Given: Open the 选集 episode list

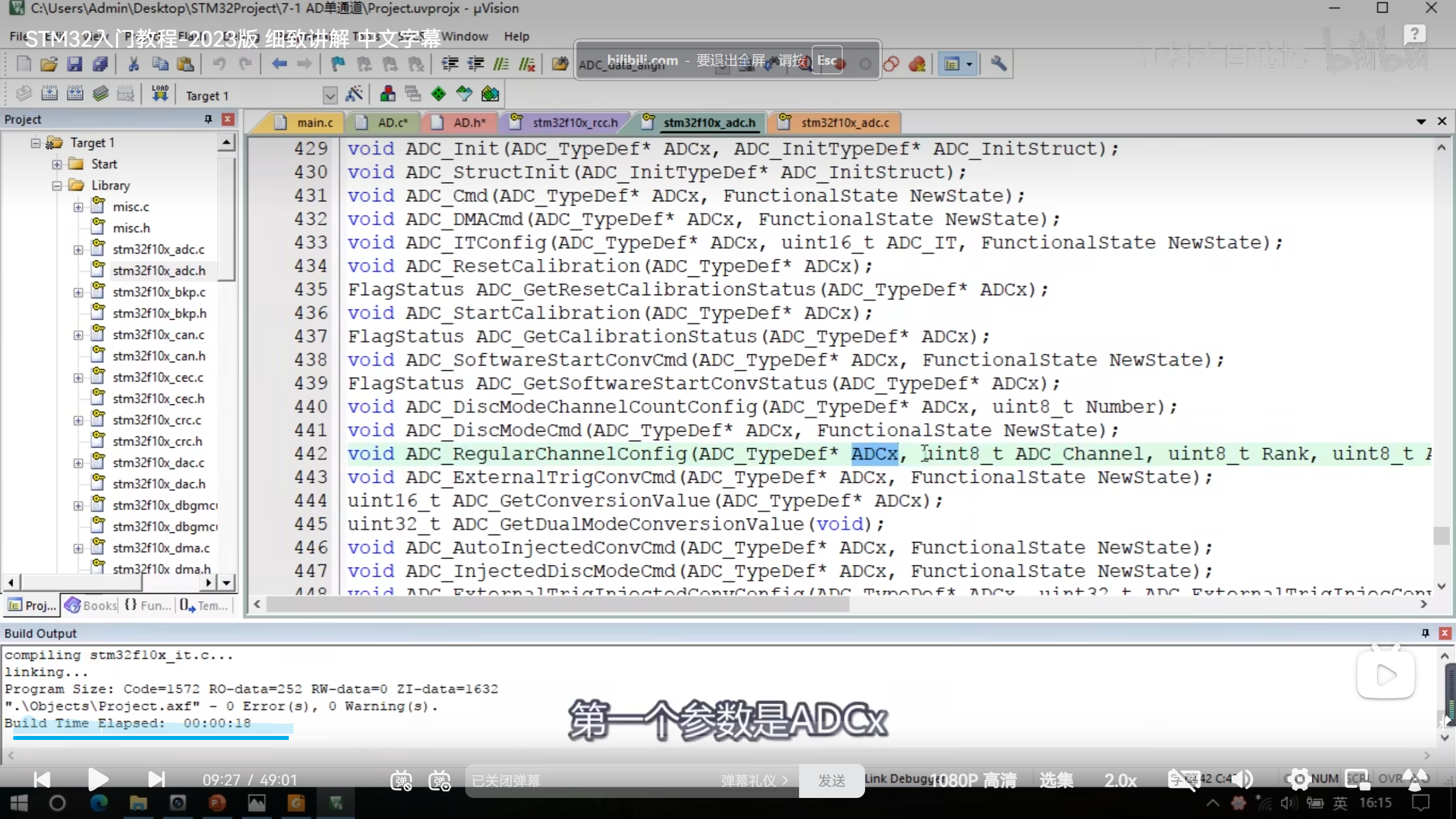Looking at the screenshot, I should point(1057,780).
